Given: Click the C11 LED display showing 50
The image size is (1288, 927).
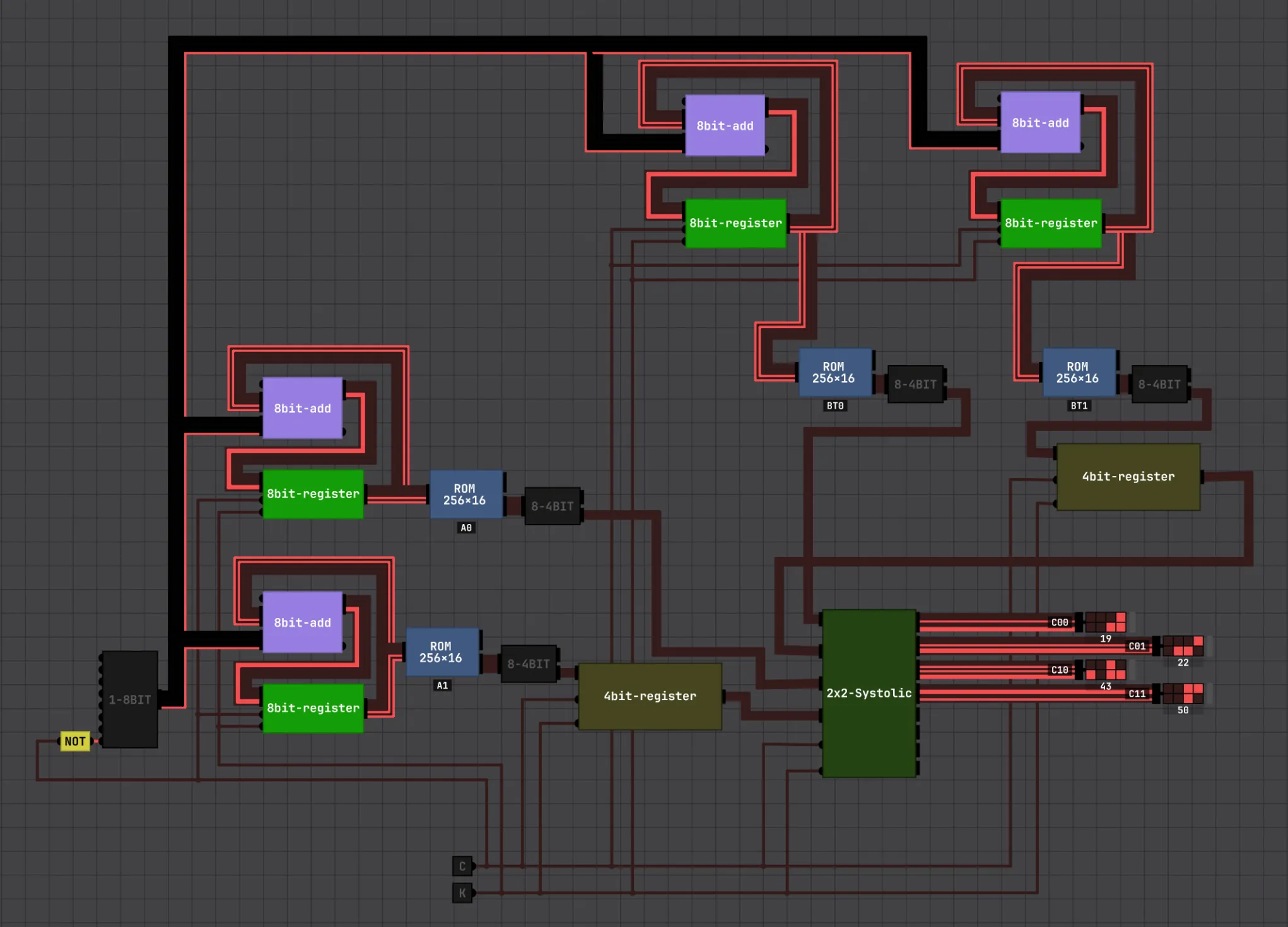Looking at the screenshot, I should tap(1183, 694).
